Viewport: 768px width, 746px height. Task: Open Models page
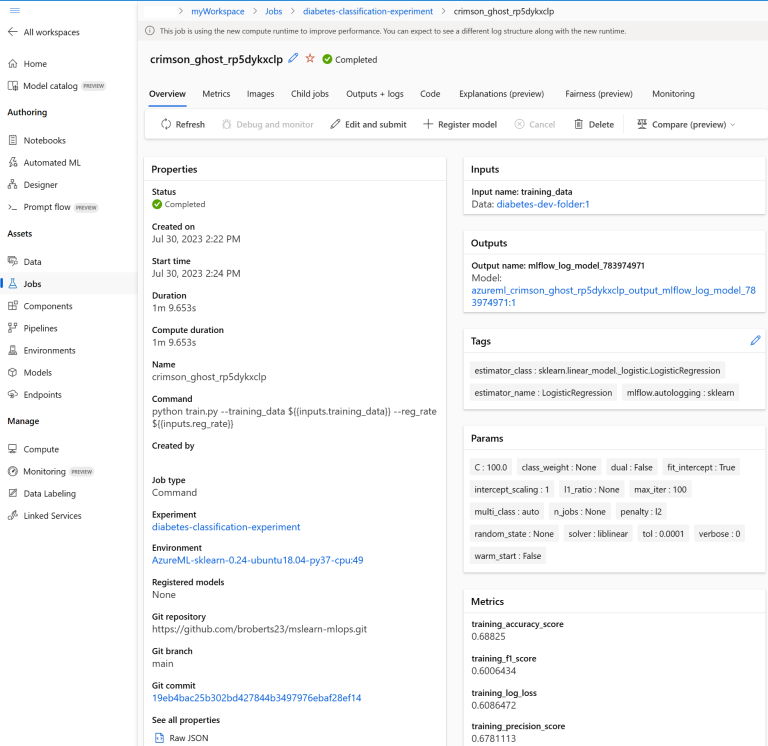coord(30,373)
